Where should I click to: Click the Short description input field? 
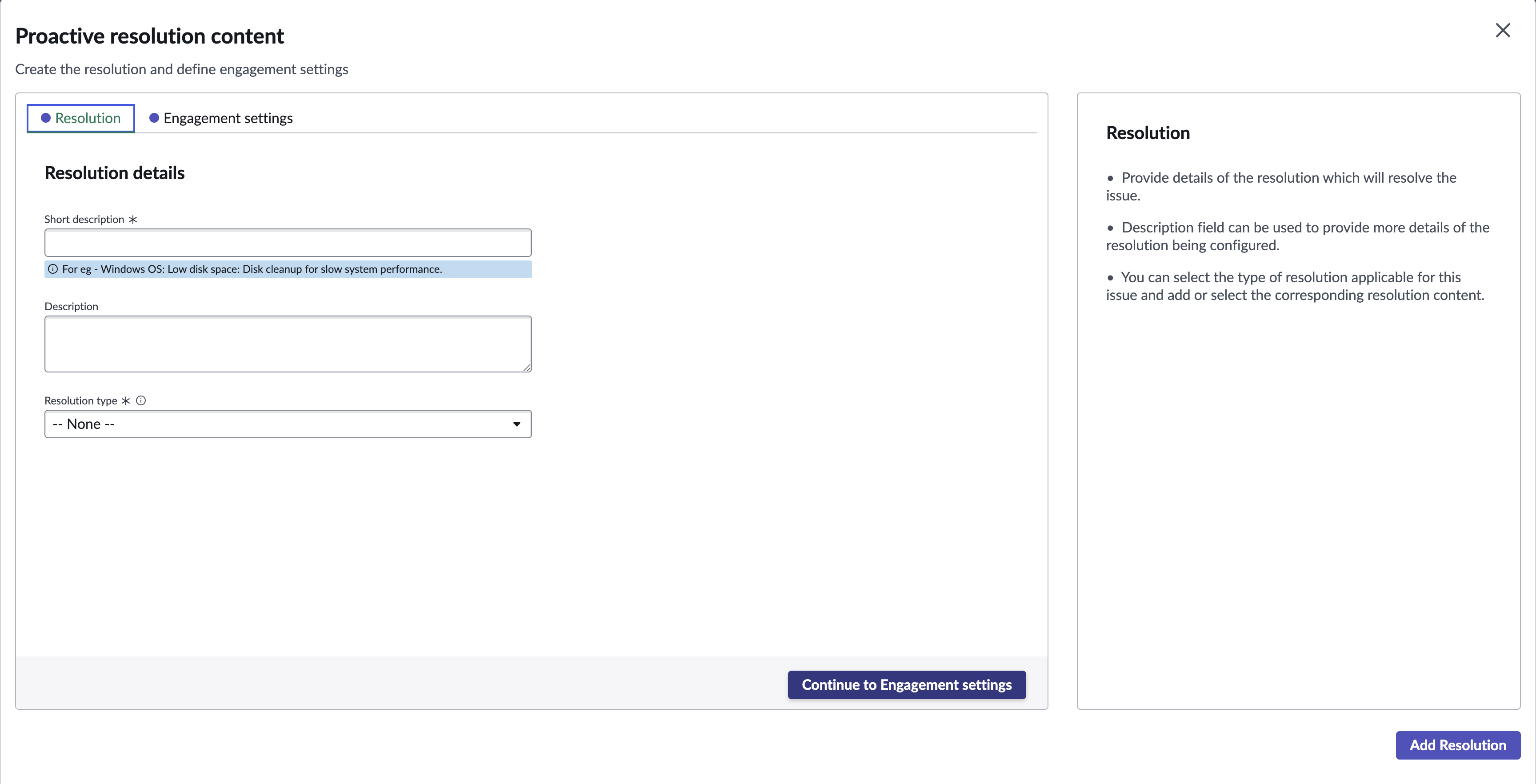tap(288, 243)
